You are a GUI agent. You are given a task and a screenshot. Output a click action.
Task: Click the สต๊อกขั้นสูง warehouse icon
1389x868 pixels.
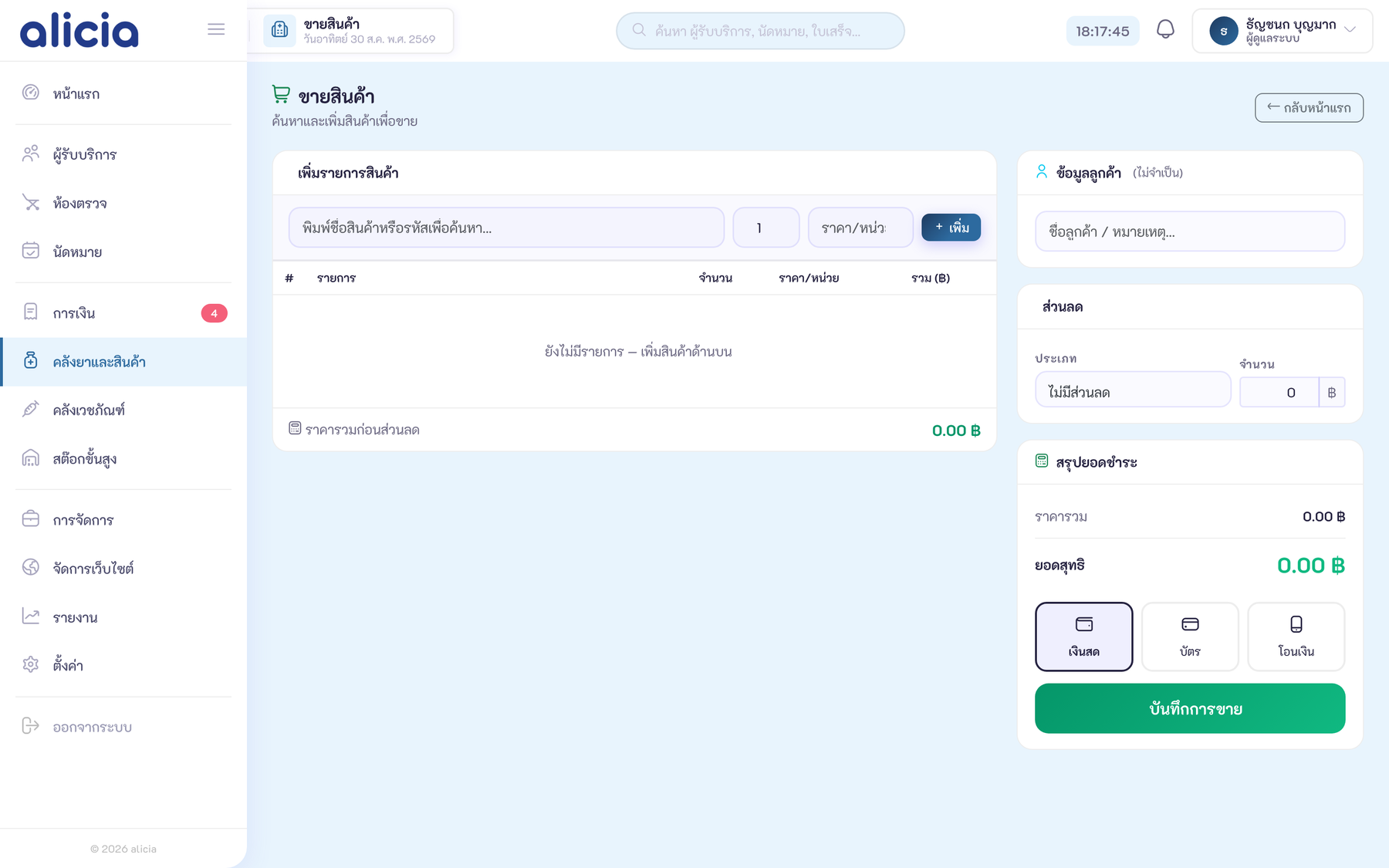click(x=31, y=458)
